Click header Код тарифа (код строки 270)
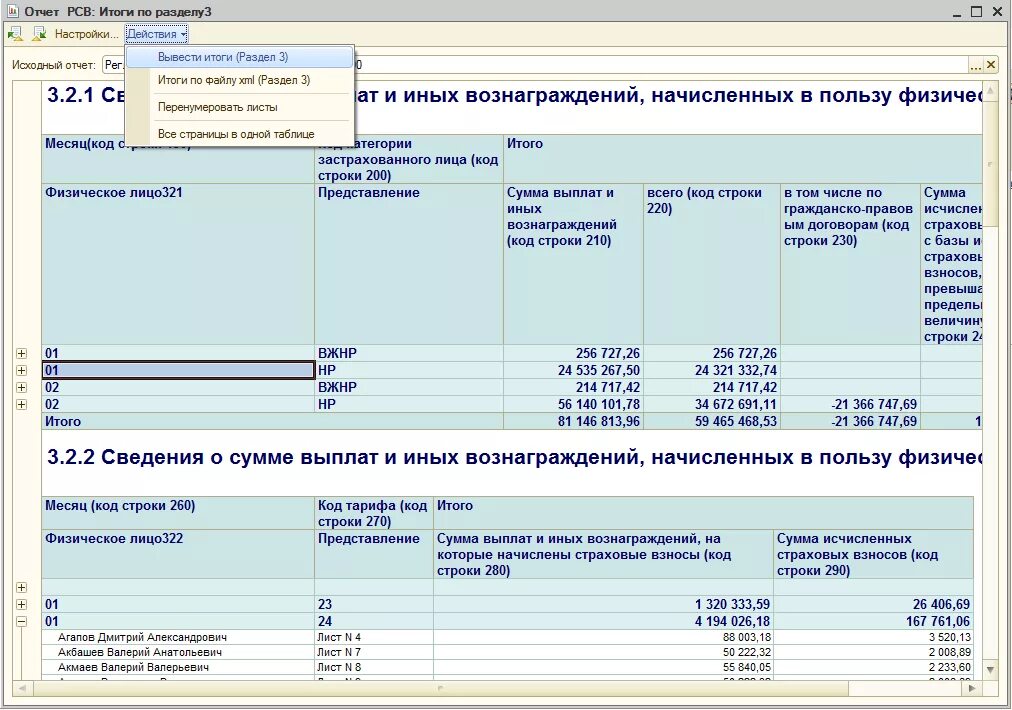 pos(372,513)
